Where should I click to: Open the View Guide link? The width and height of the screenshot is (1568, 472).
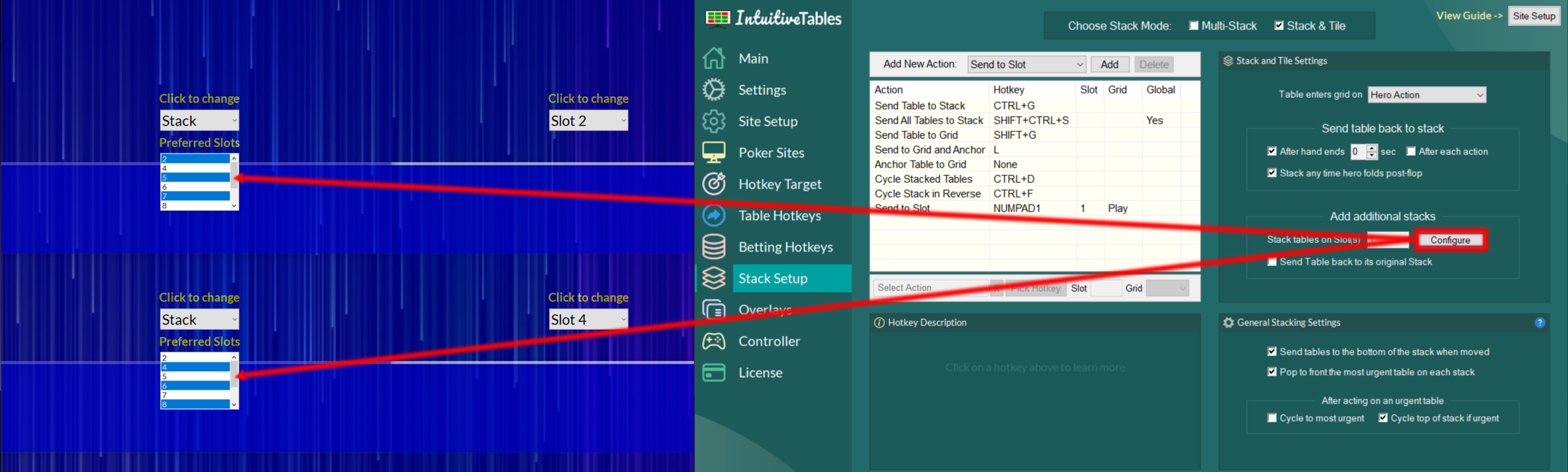1469,15
